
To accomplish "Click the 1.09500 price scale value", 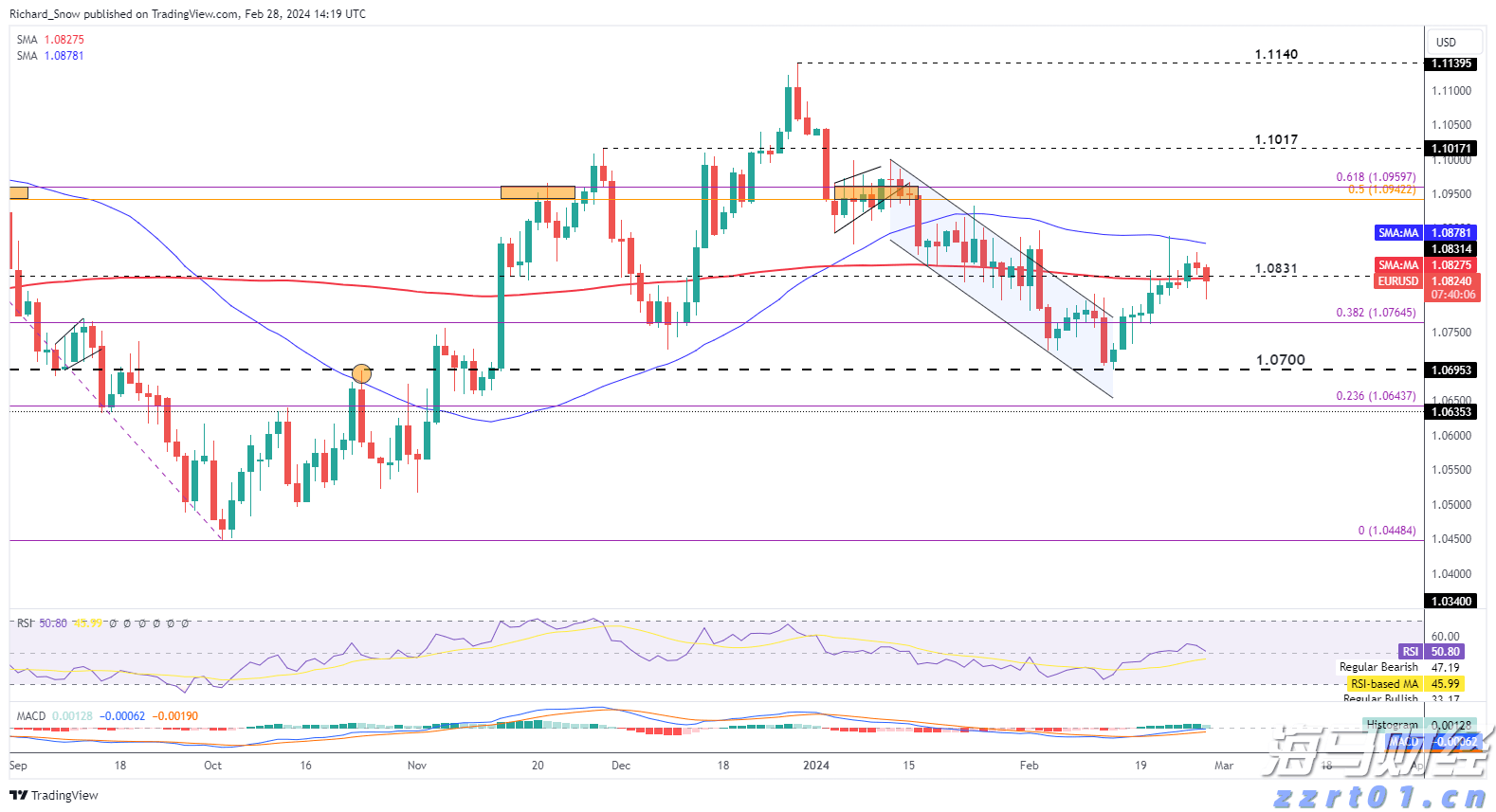I will click(x=1451, y=194).
